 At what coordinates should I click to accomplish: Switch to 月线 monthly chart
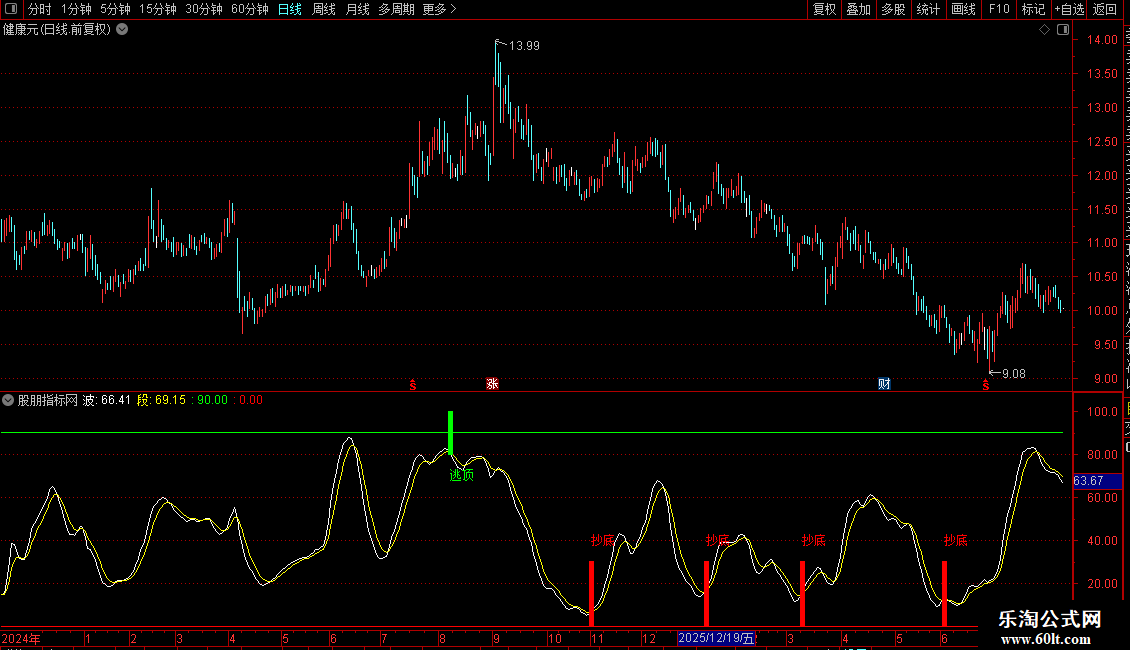tap(357, 9)
